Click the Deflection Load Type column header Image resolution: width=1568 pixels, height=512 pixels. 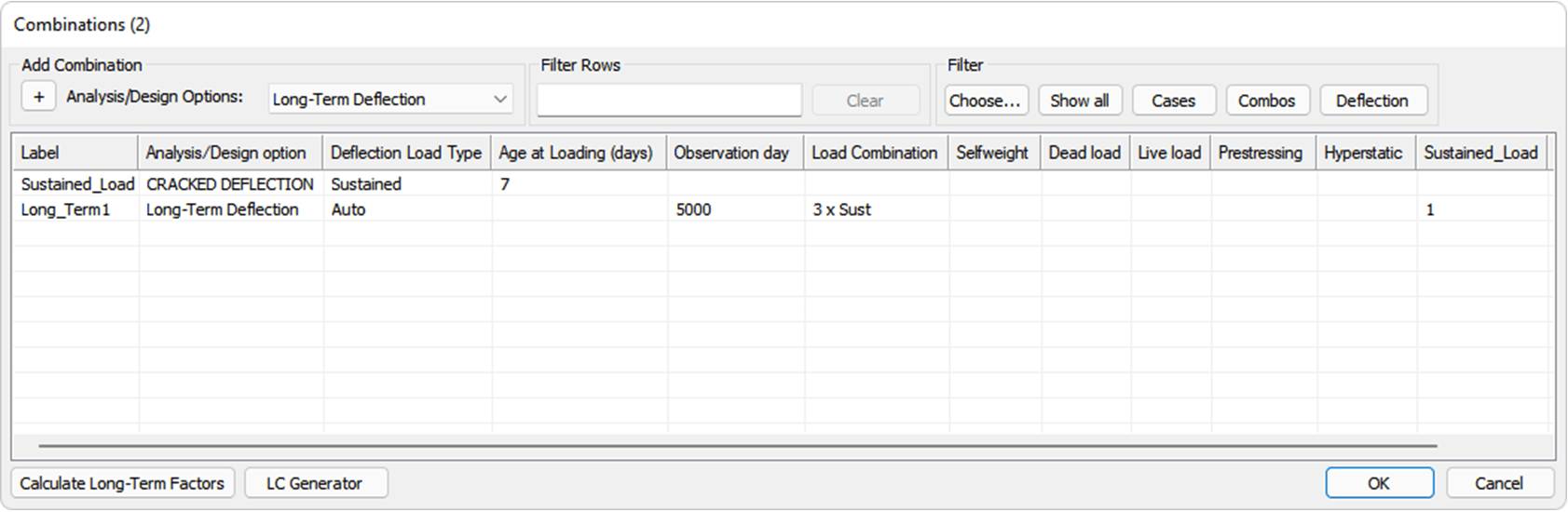coord(405,153)
